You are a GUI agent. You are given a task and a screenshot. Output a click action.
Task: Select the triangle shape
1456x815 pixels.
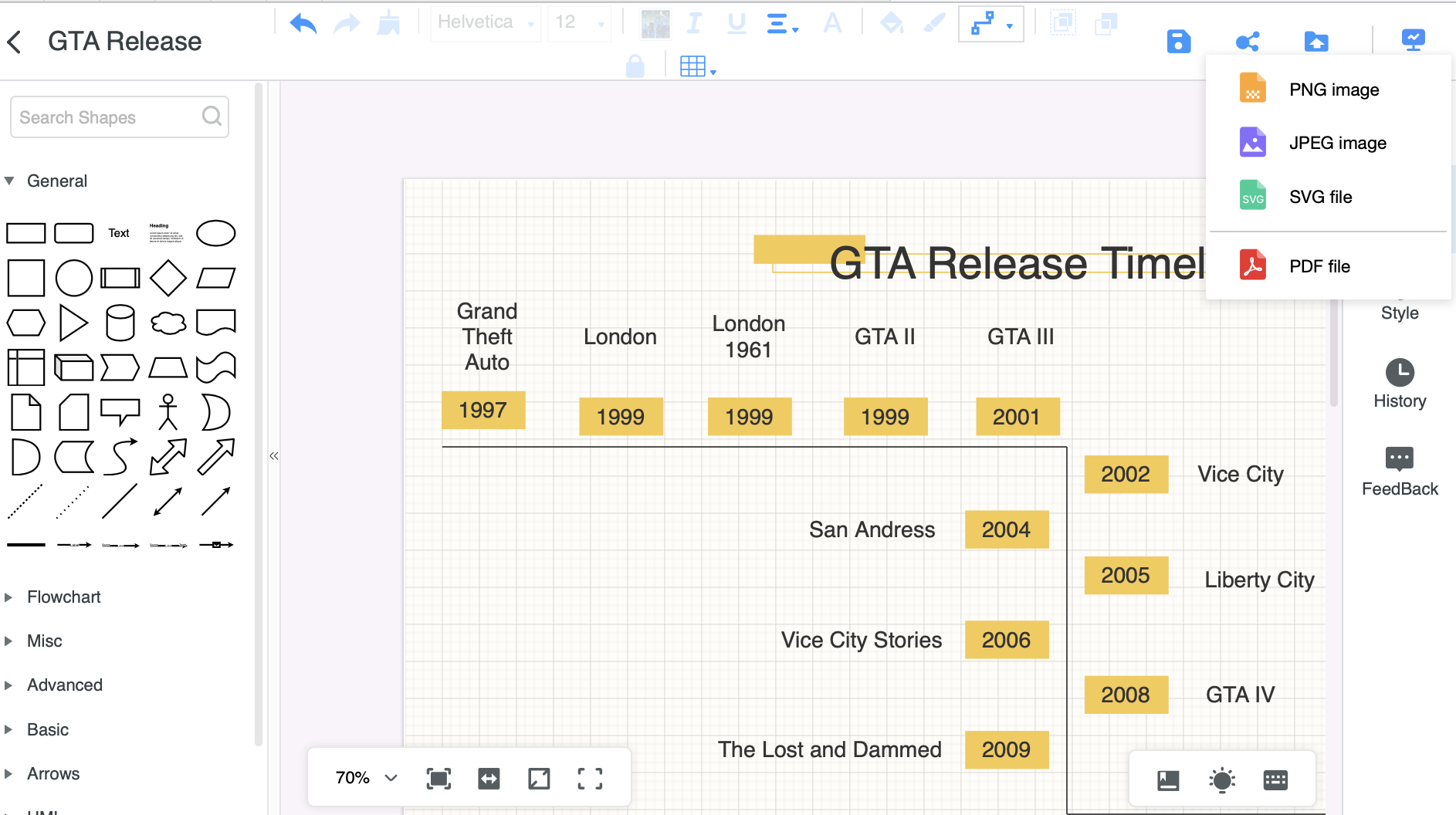coord(73,323)
